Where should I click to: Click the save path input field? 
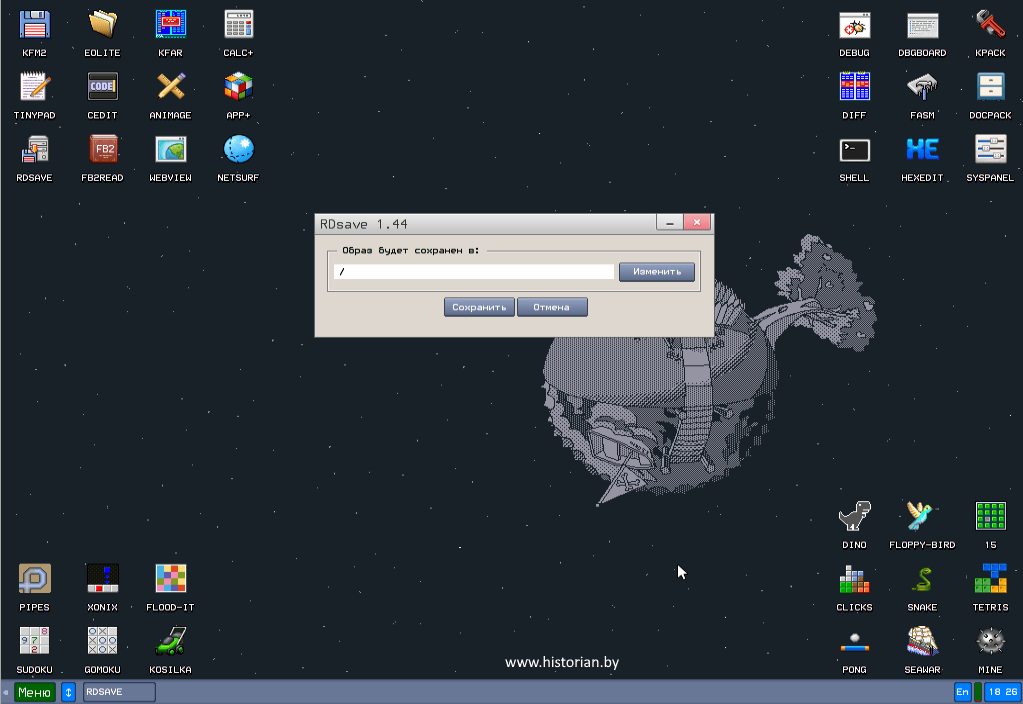pyautogui.click(x=473, y=271)
